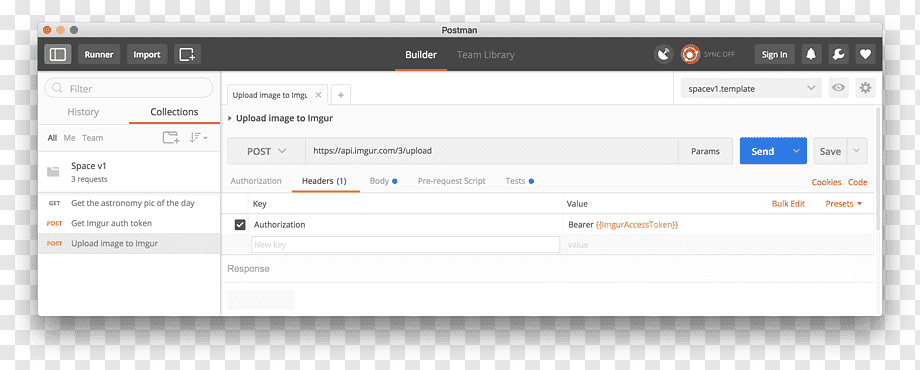Filter collections by Team
Screen dimensions: 920x370
[93, 138]
